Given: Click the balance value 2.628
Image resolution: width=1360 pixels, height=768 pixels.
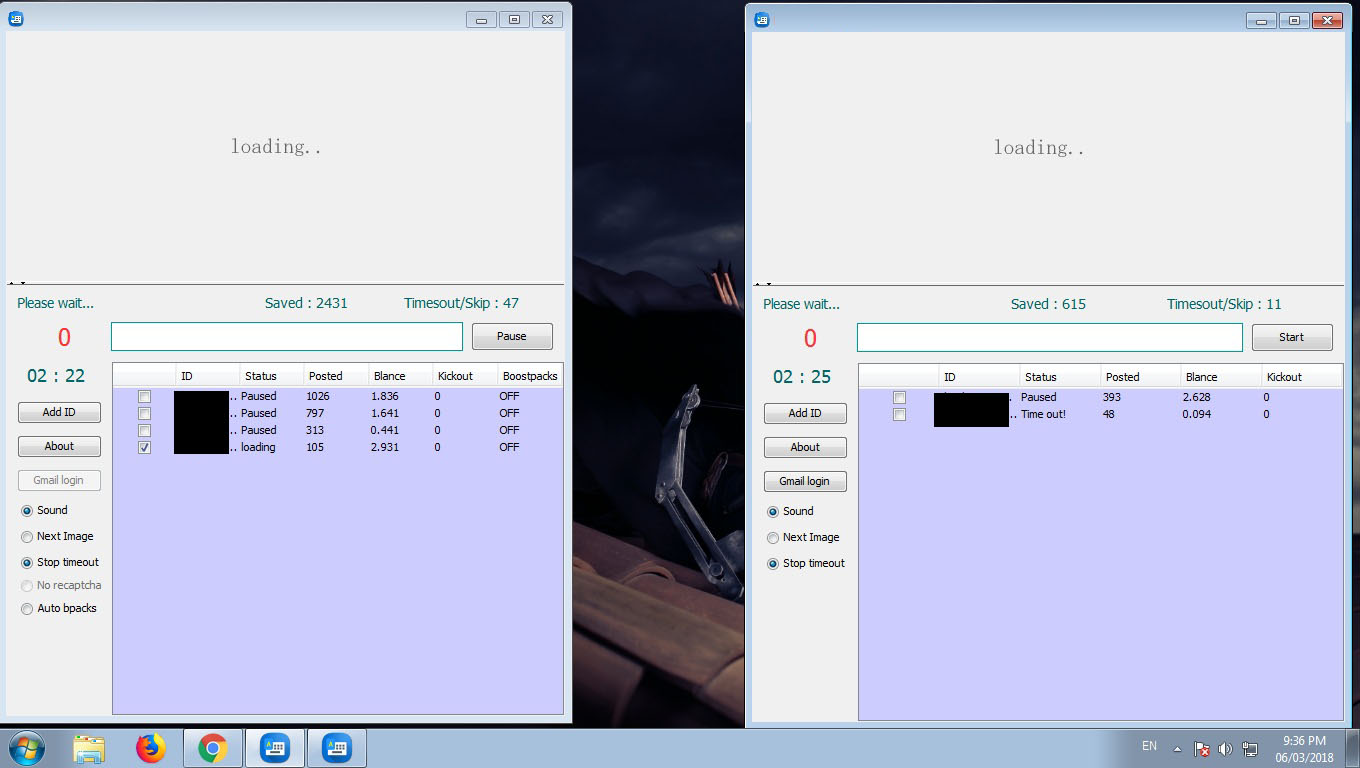Looking at the screenshot, I should [1196, 398].
